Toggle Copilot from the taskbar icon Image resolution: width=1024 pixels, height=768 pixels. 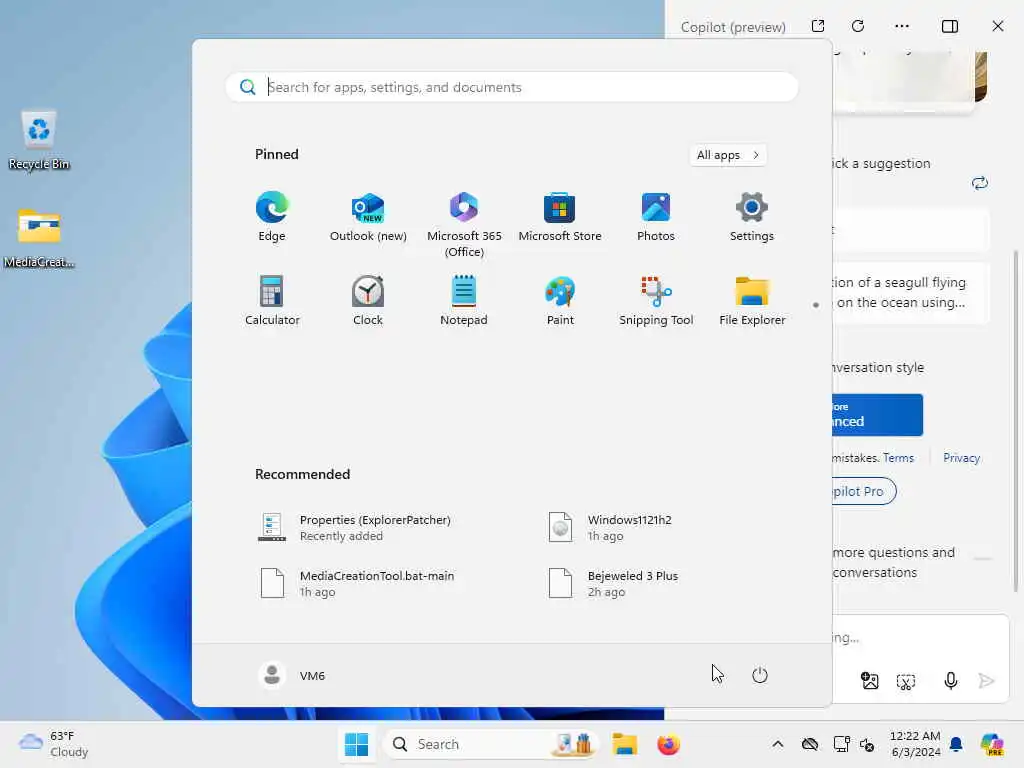pos(991,744)
